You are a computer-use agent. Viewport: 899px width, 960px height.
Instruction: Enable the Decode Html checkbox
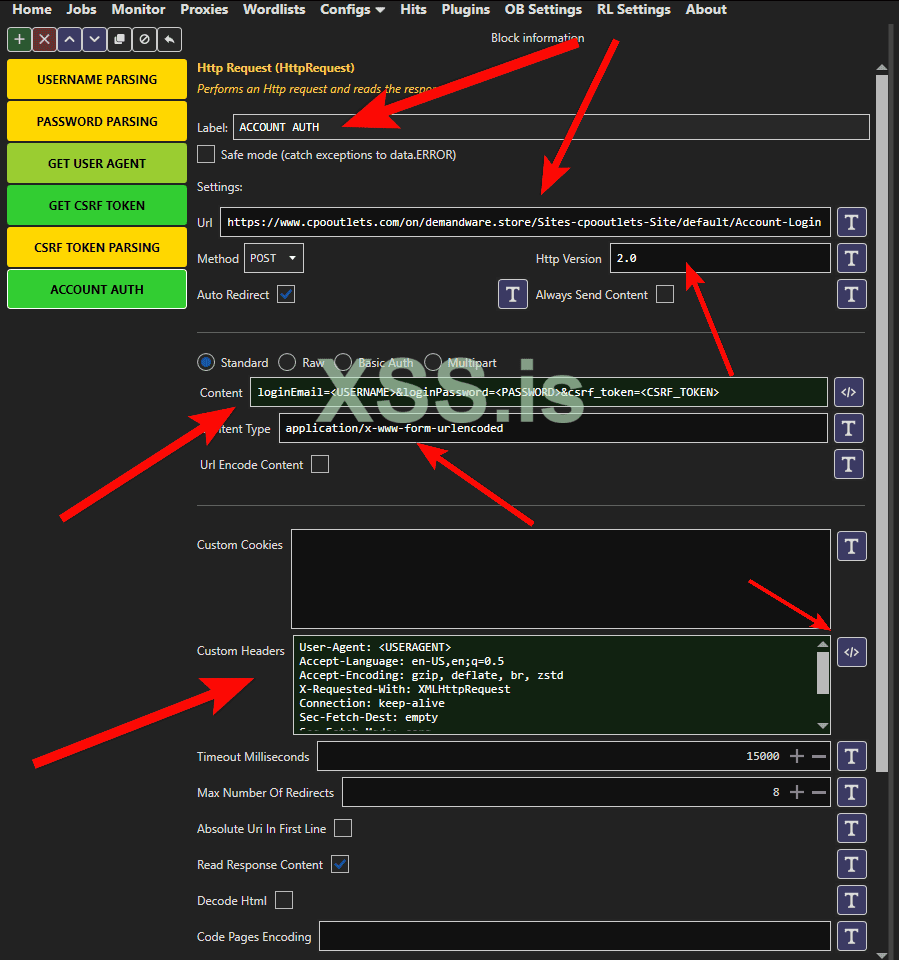tap(284, 901)
